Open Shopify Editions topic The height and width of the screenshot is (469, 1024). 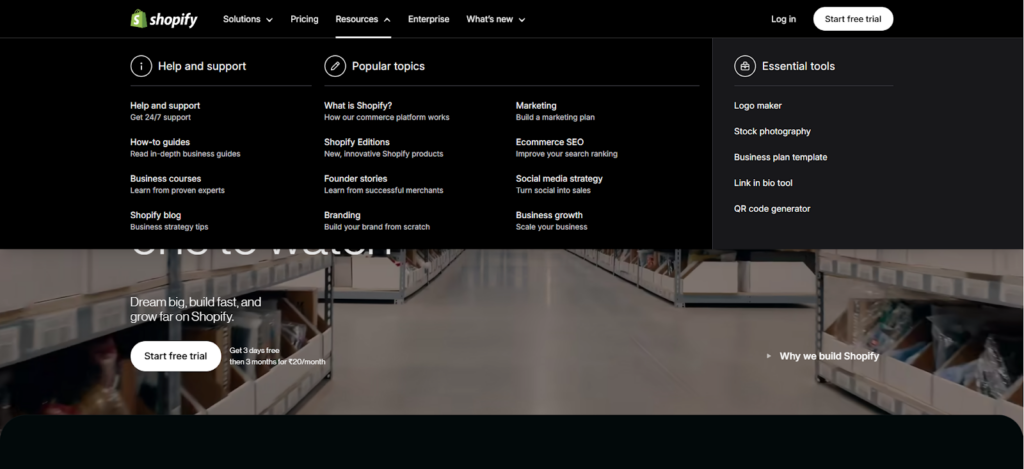pyautogui.click(x=383, y=148)
